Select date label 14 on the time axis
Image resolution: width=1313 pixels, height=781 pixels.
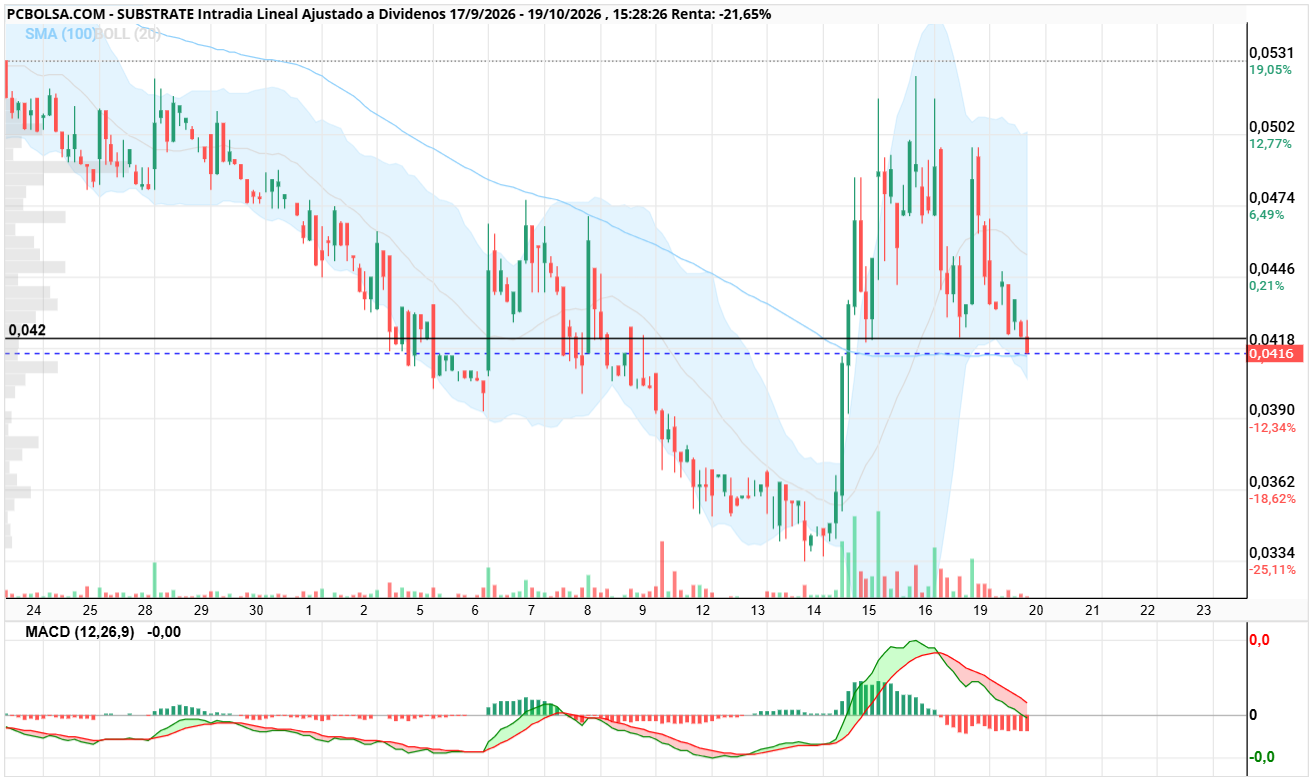tap(814, 610)
